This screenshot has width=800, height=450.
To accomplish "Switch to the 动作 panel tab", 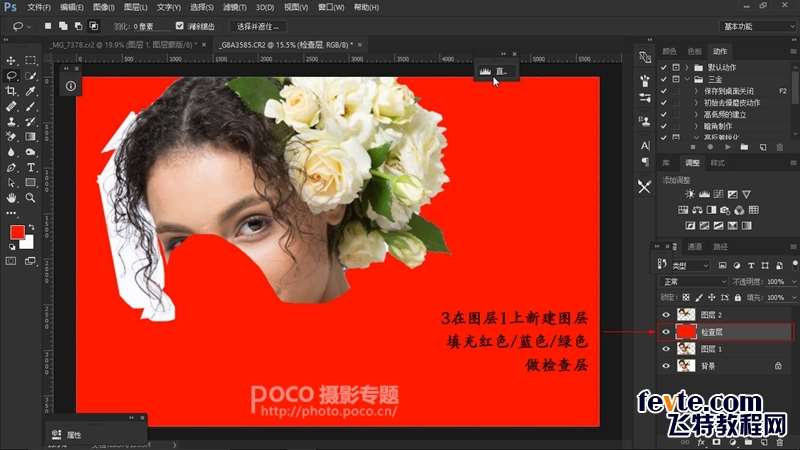I will pyautogui.click(x=720, y=51).
